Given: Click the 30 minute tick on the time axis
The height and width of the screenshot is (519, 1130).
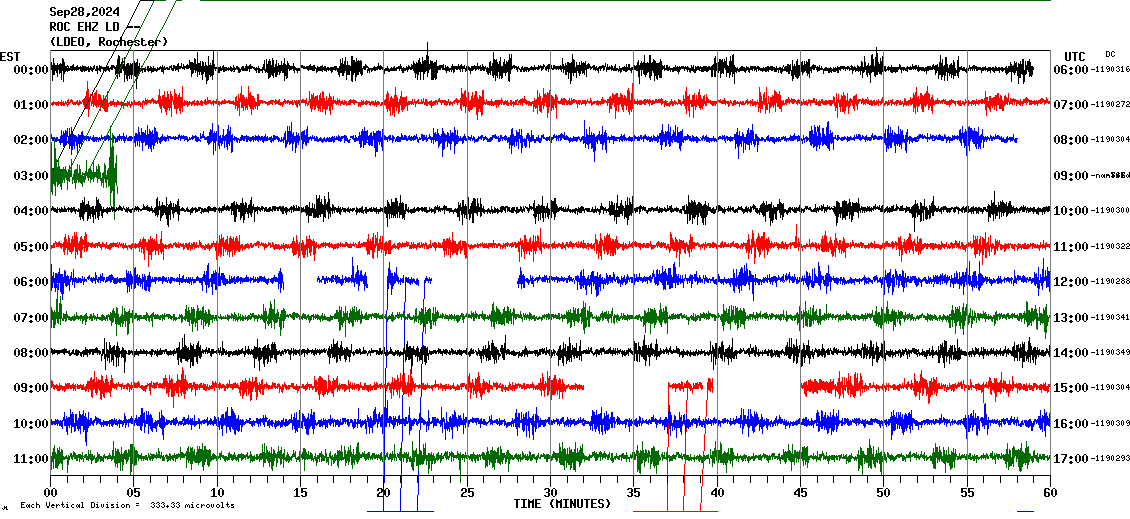Looking at the screenshot, I should click(x=550, y=492).
